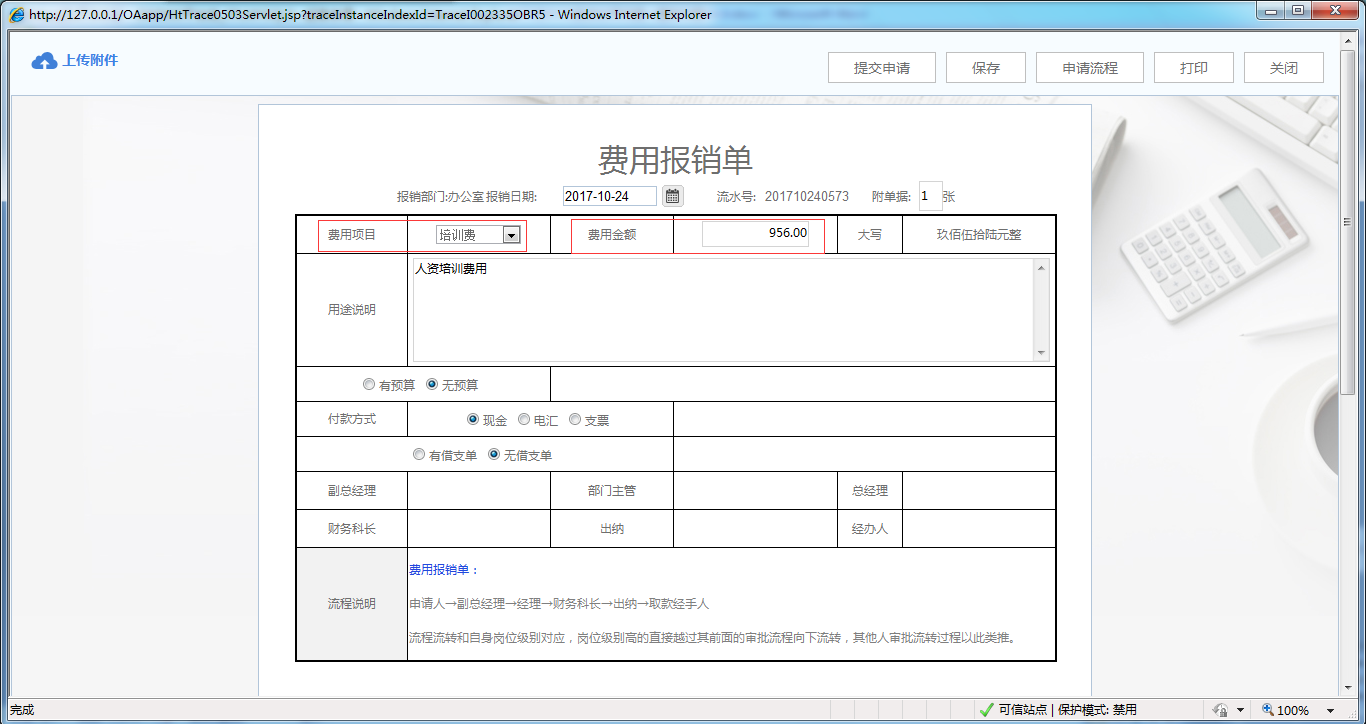1366x724 pixels.
Task: Click the 打印 button
Action: pos(1193,67)
